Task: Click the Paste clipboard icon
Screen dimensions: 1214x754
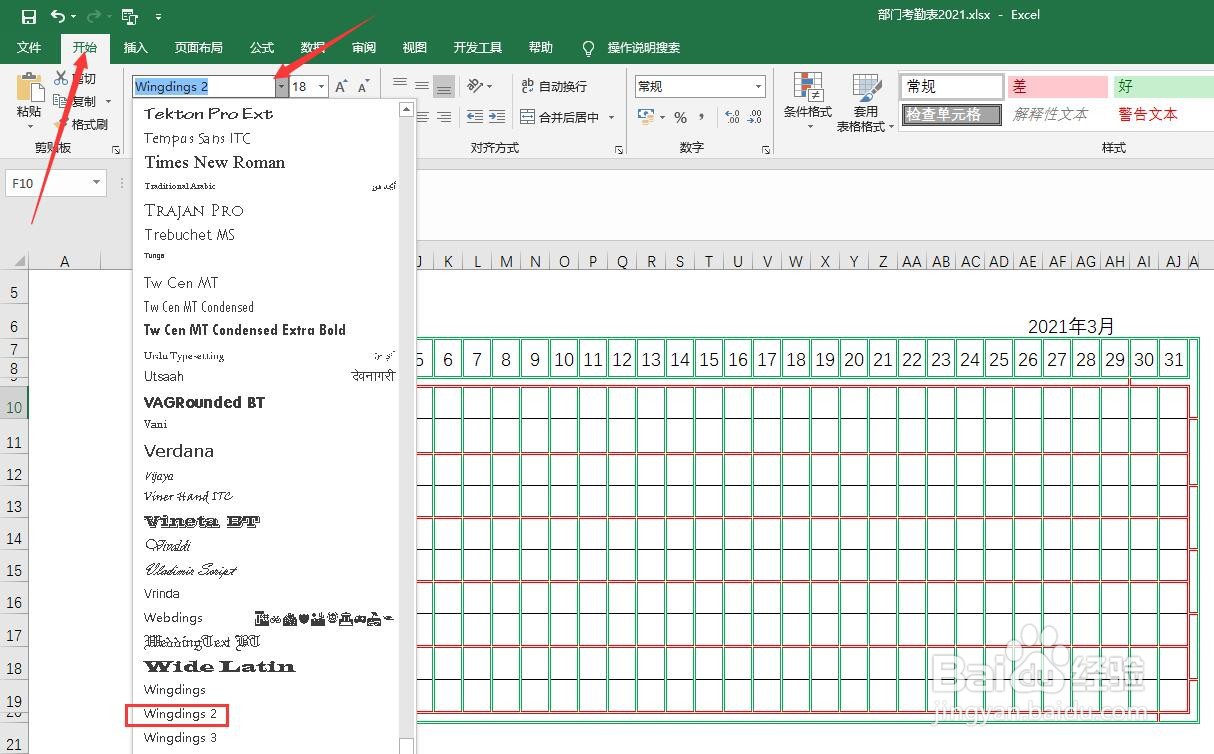Action: pos(30,87)
